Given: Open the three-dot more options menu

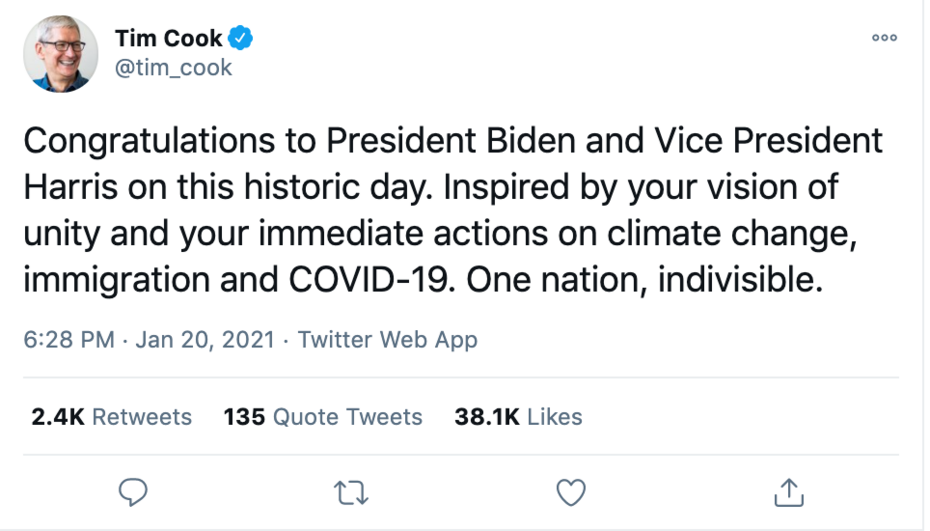Looking at the screenshot, I should pyautogui.click(x=884, y=38).
